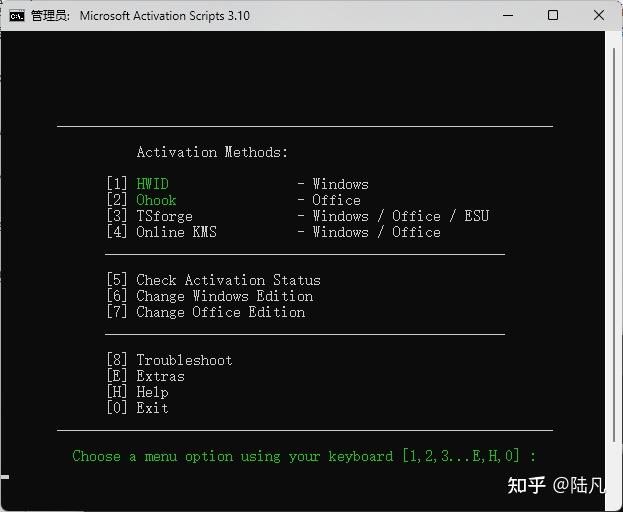The width and height of the screenshot is (623, 512).
Task: Click the 'Activation Methods:' heading
Action: coord(212,152)
